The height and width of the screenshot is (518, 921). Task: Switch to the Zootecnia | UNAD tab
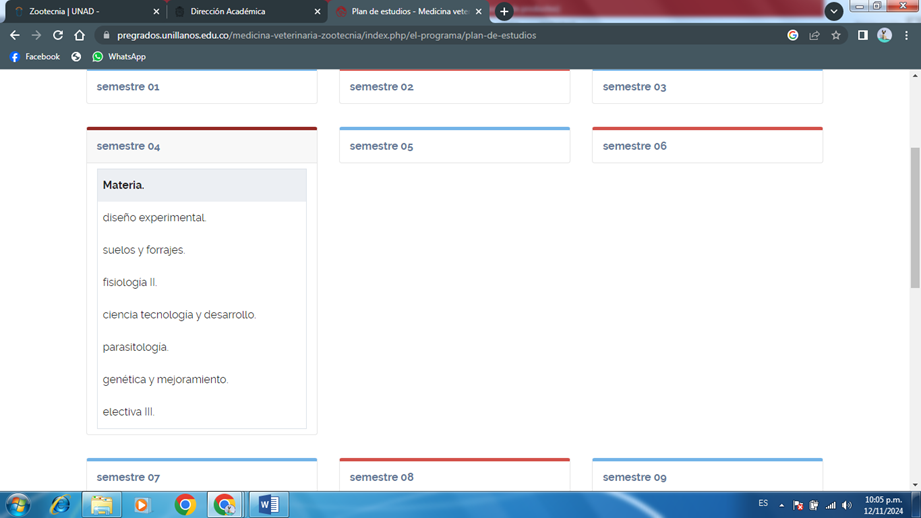(x=80, y=12)
